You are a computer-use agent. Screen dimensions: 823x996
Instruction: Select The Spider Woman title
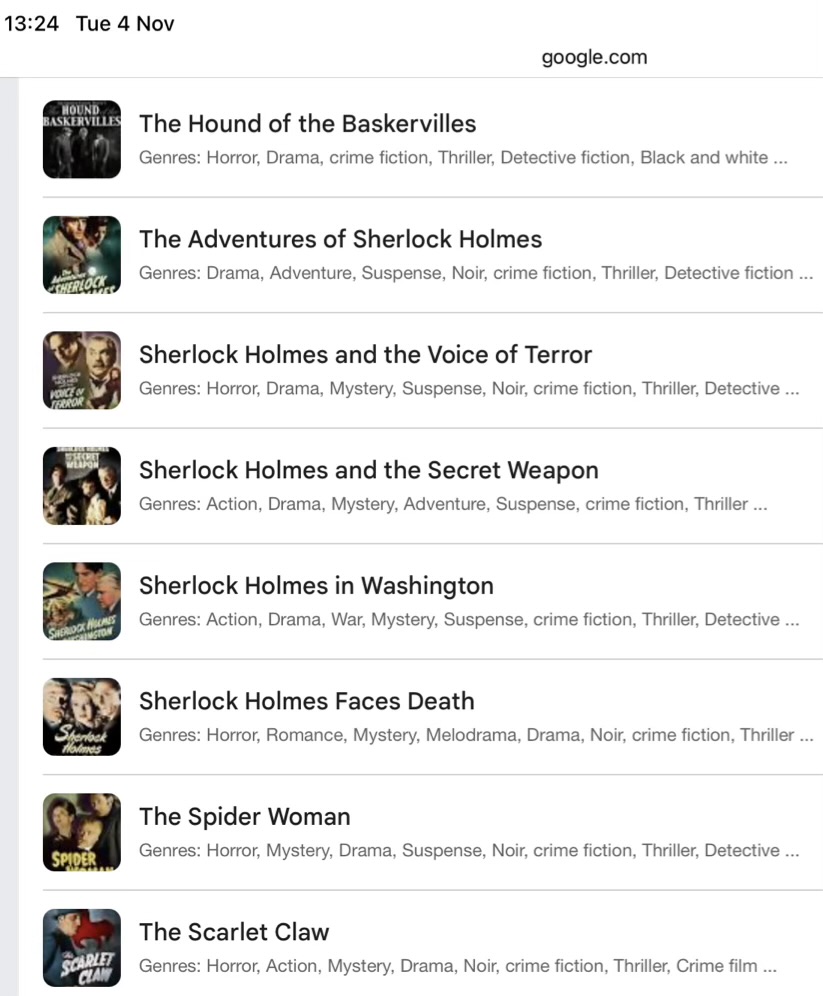pyautogui.click(x=244, y=817)
